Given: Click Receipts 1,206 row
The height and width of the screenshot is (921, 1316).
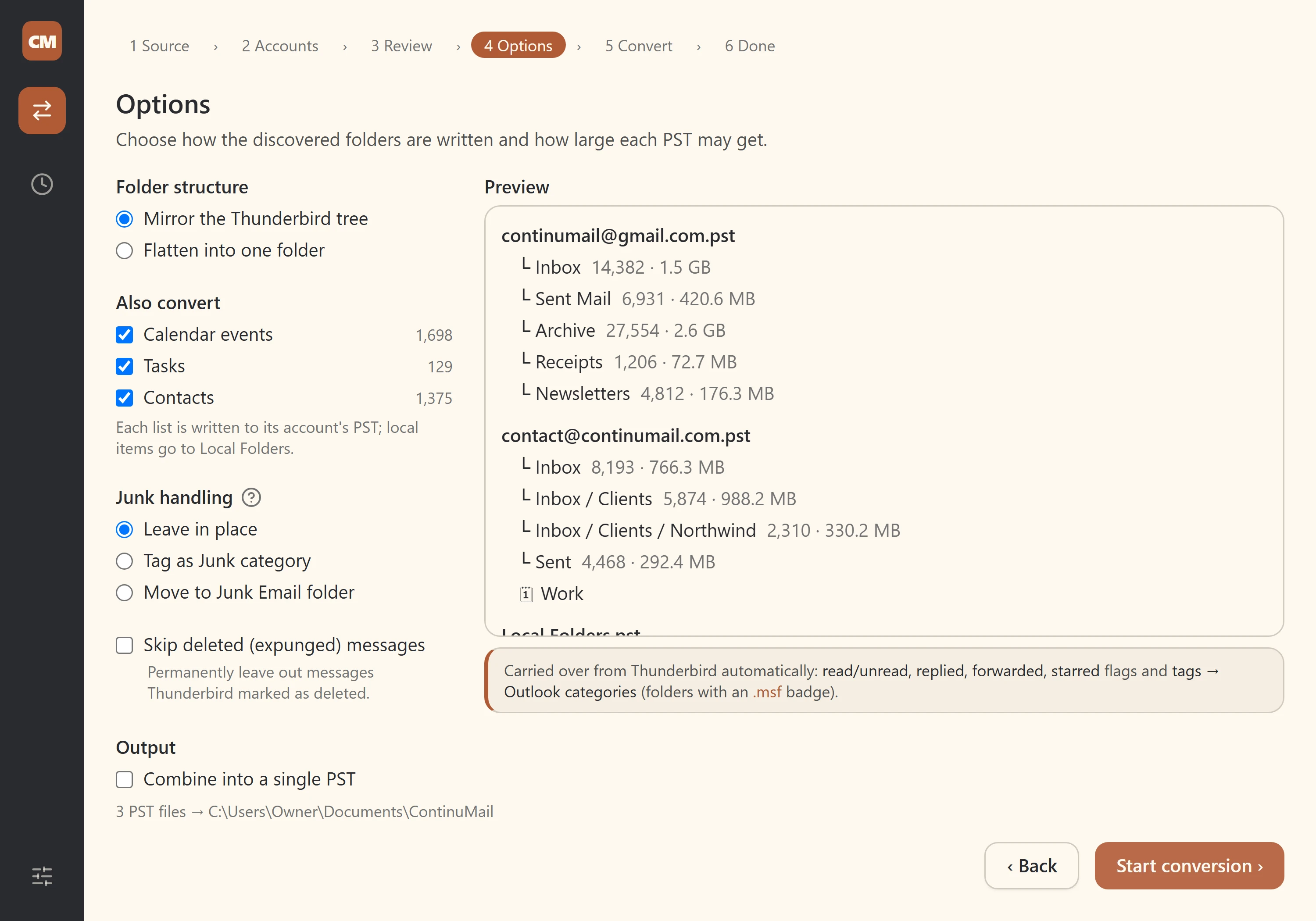Looking at the screenshot, I should [628, 362].
